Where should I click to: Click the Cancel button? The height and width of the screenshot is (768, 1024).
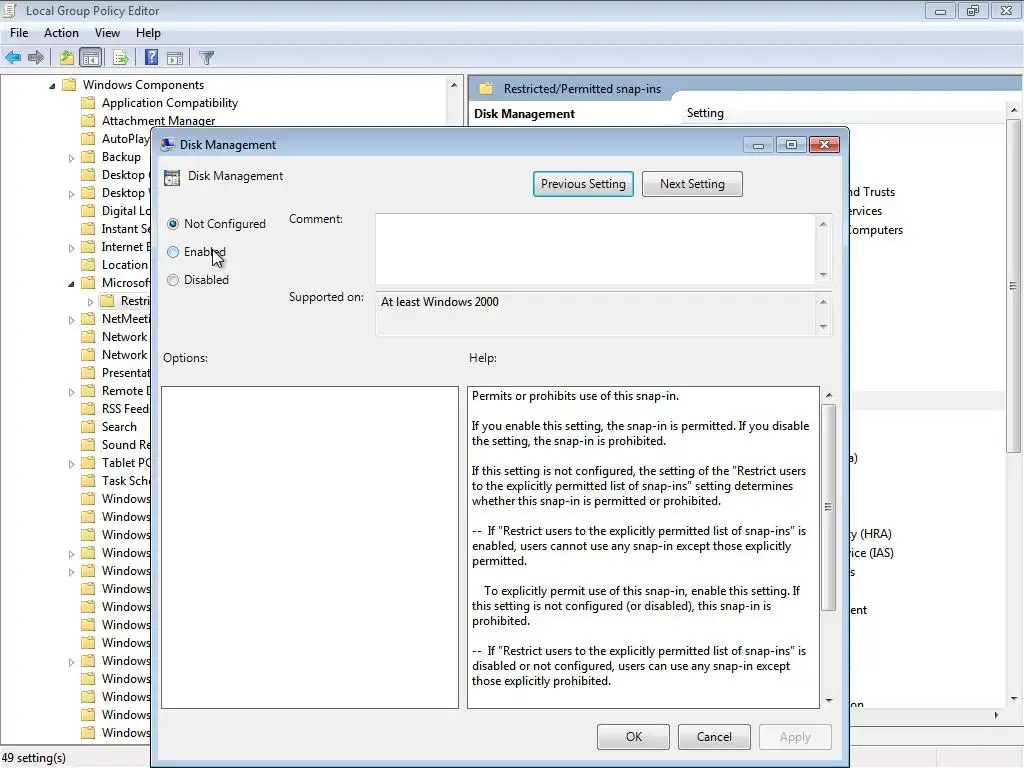pos(714,737)
